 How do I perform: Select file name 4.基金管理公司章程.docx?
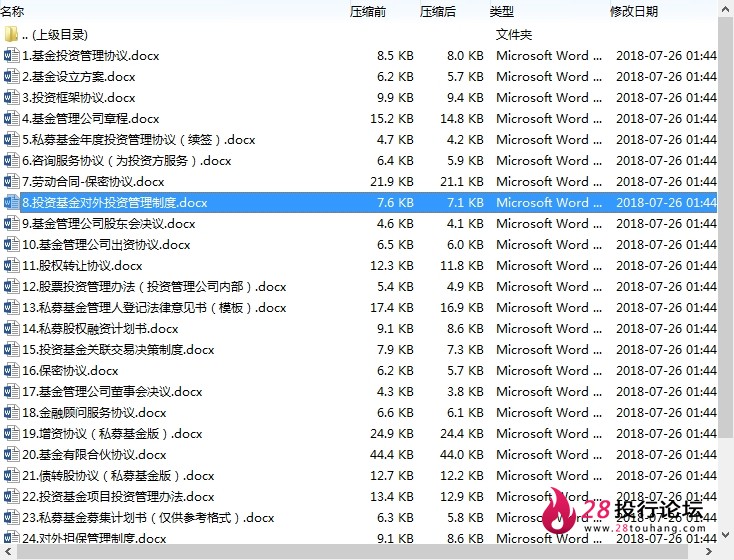(91, 118)
